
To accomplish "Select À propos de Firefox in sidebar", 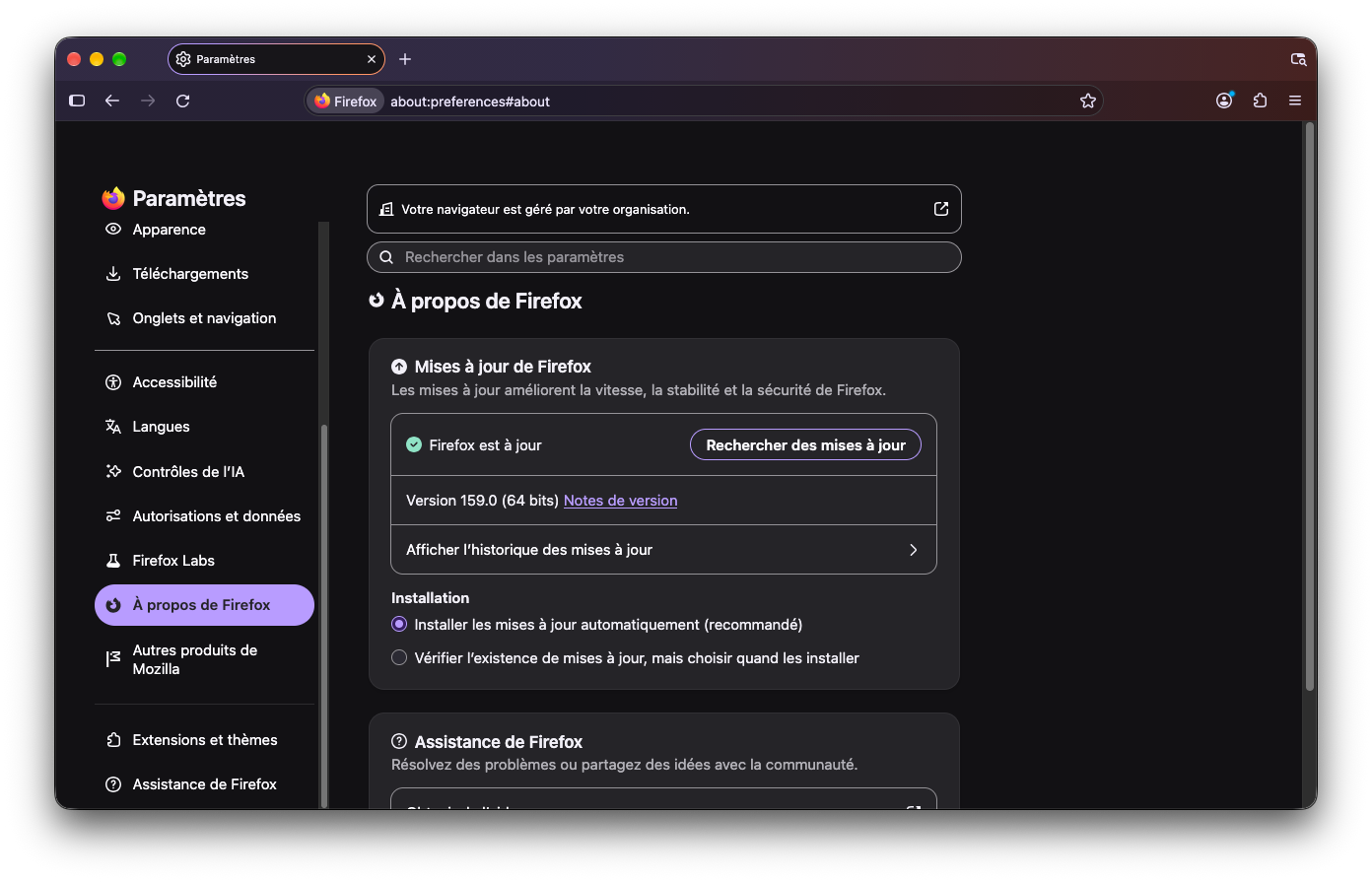I will pos(204,605).
